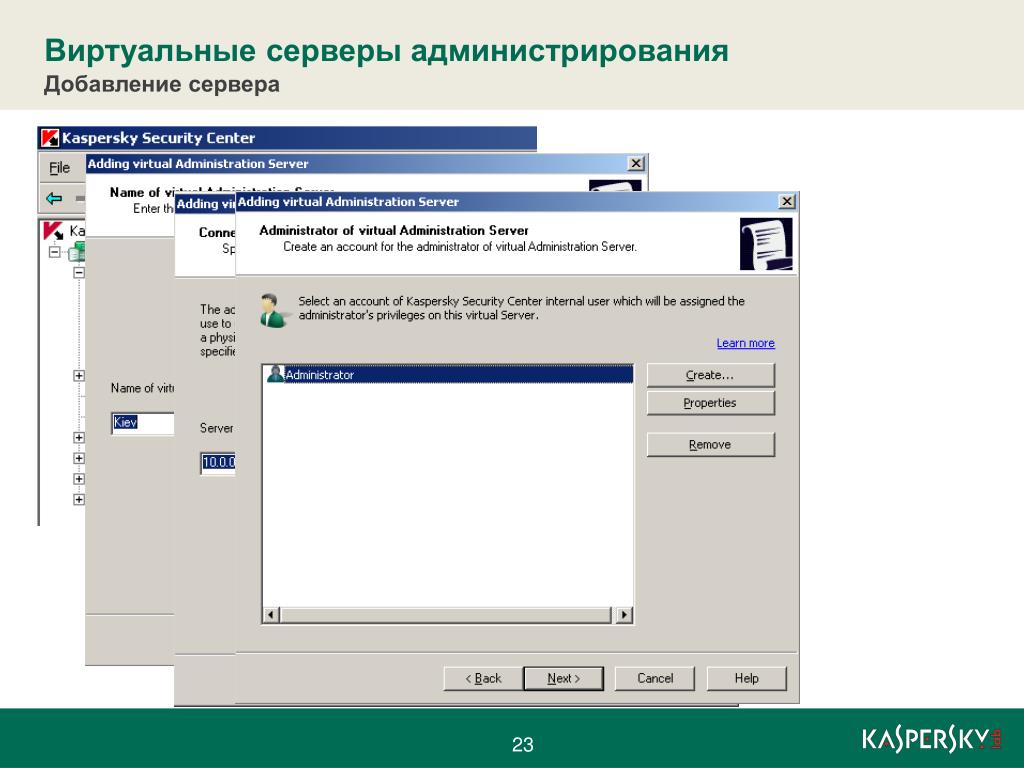
Task: Select the Kaspersky root node icon in tree
Action: [x=53, y=231]
